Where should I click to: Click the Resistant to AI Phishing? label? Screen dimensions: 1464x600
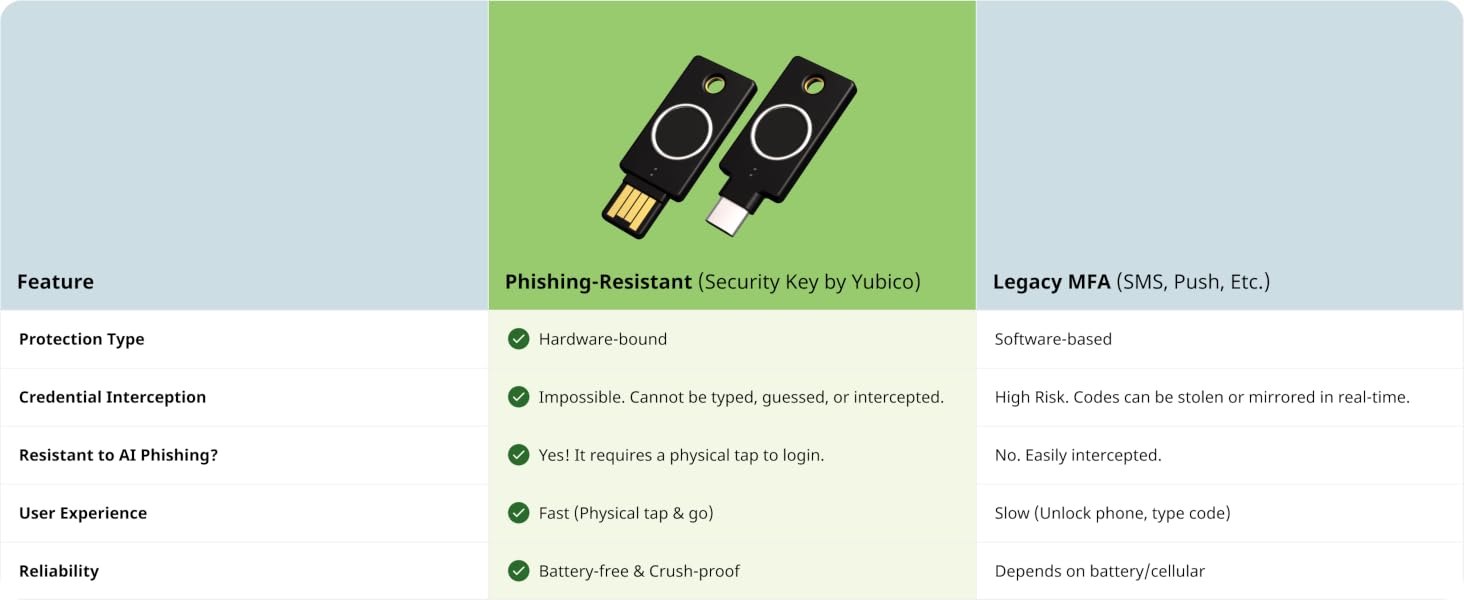pyautogui.click(x=118, y=455)
